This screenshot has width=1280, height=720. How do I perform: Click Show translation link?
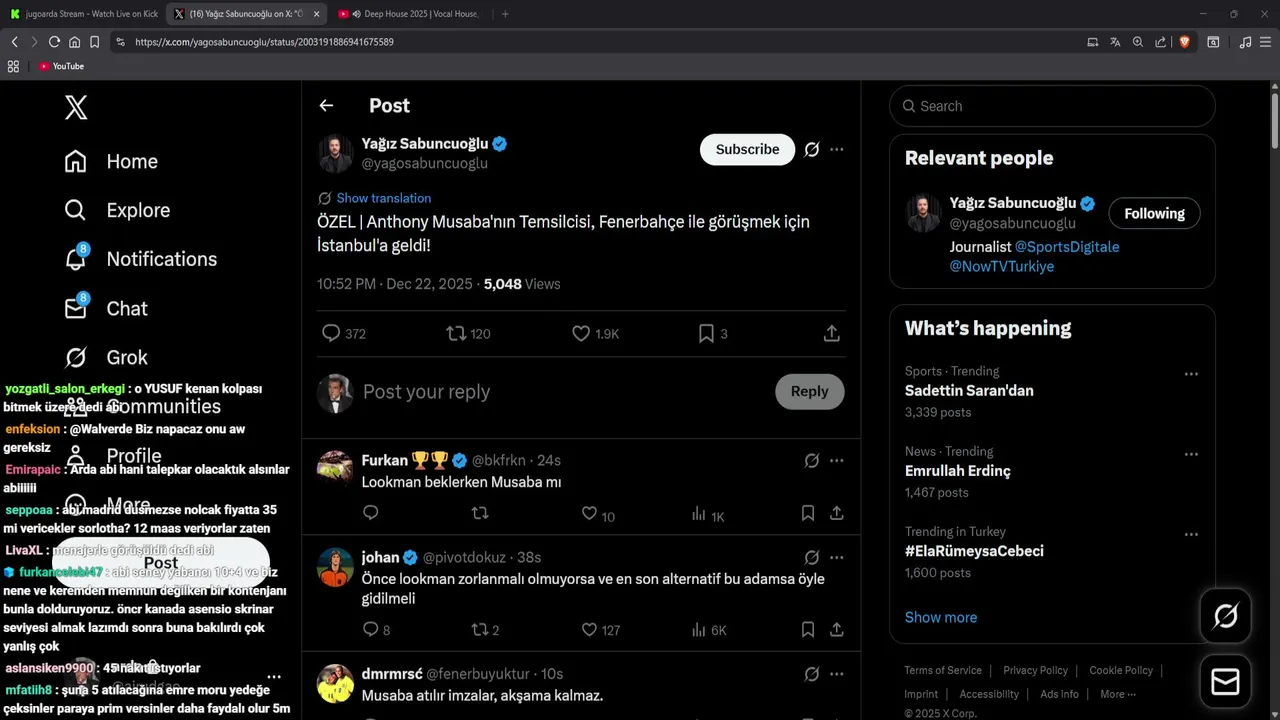click(x=384, y=198)
